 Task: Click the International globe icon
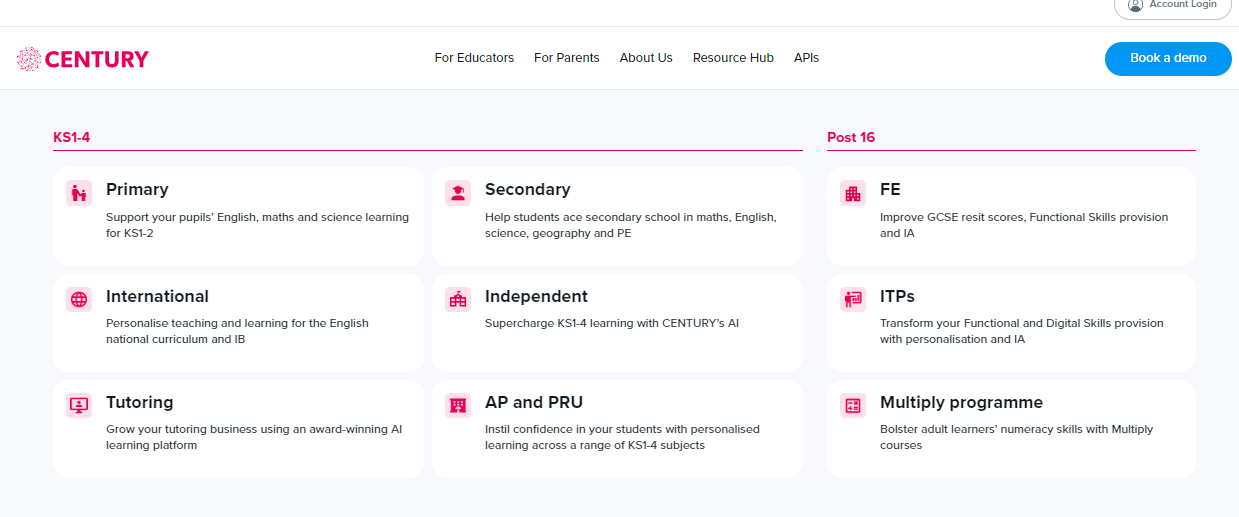tap(79, 299)
